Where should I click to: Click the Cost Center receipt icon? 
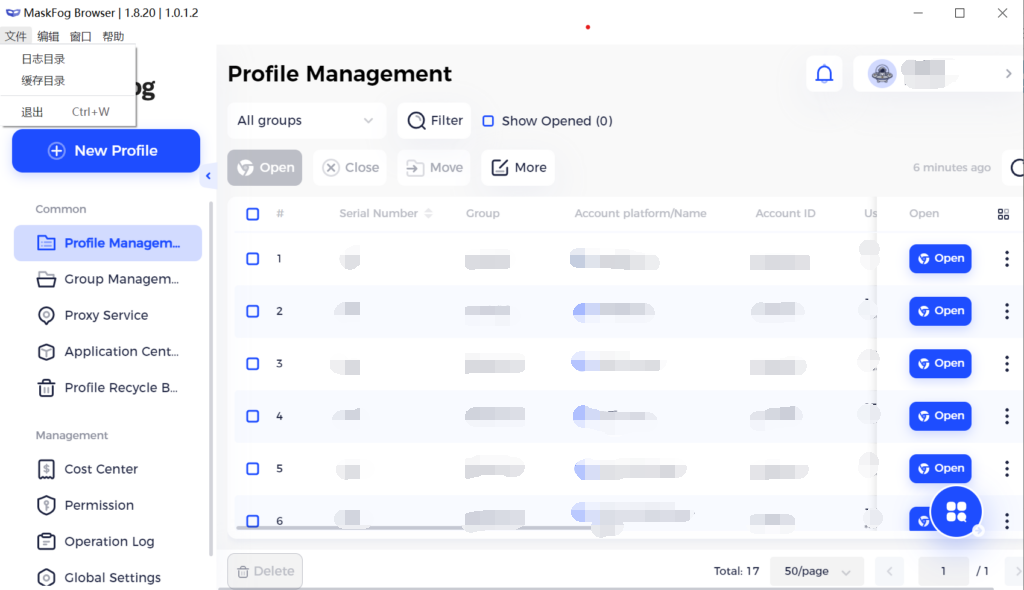46,469
